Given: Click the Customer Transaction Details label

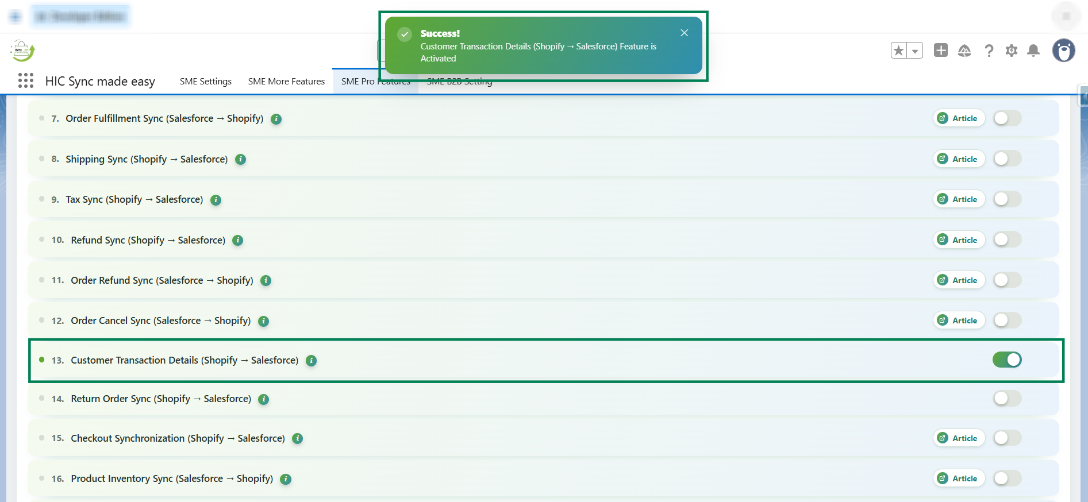Looking at the screenshot, I should click(185, 360).
